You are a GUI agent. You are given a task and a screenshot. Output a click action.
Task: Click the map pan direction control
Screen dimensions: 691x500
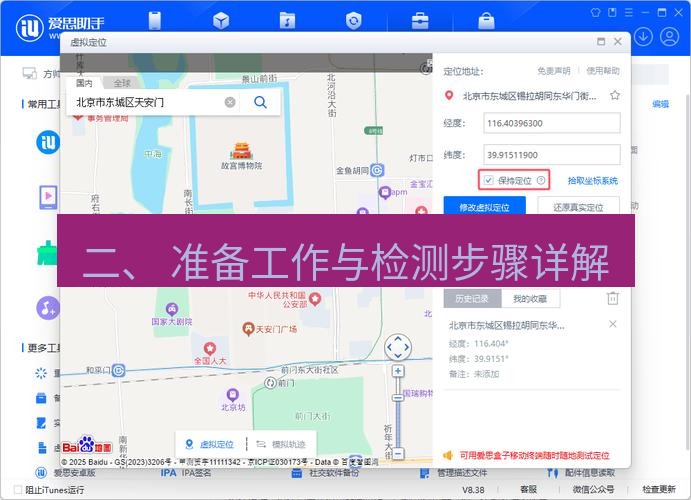pyautogui.click(x=398, y=347)
